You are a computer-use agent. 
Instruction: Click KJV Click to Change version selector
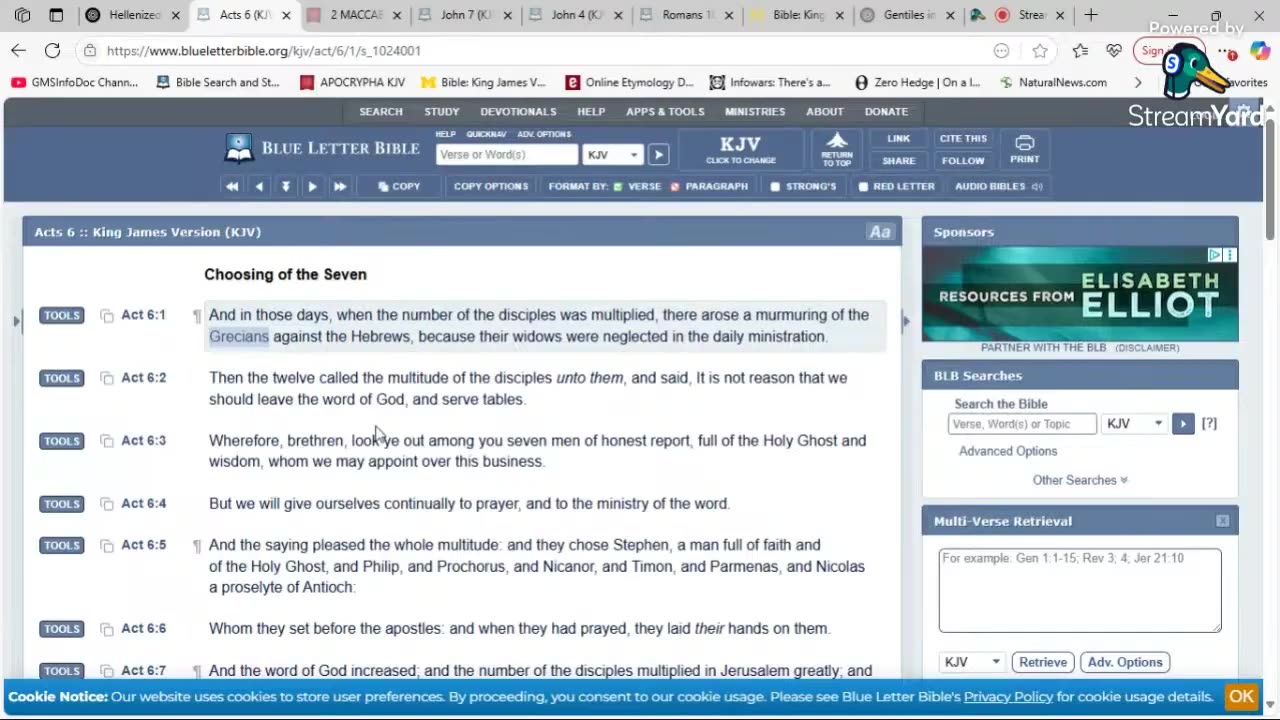(x=741, y=149)
